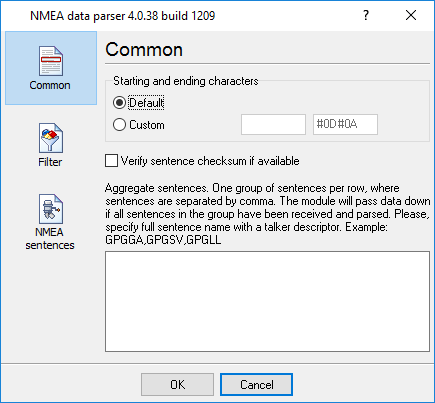The height and width of the screenshot is (403, 435).
Task: Select the Default radio button
Action: pos(119,103)
